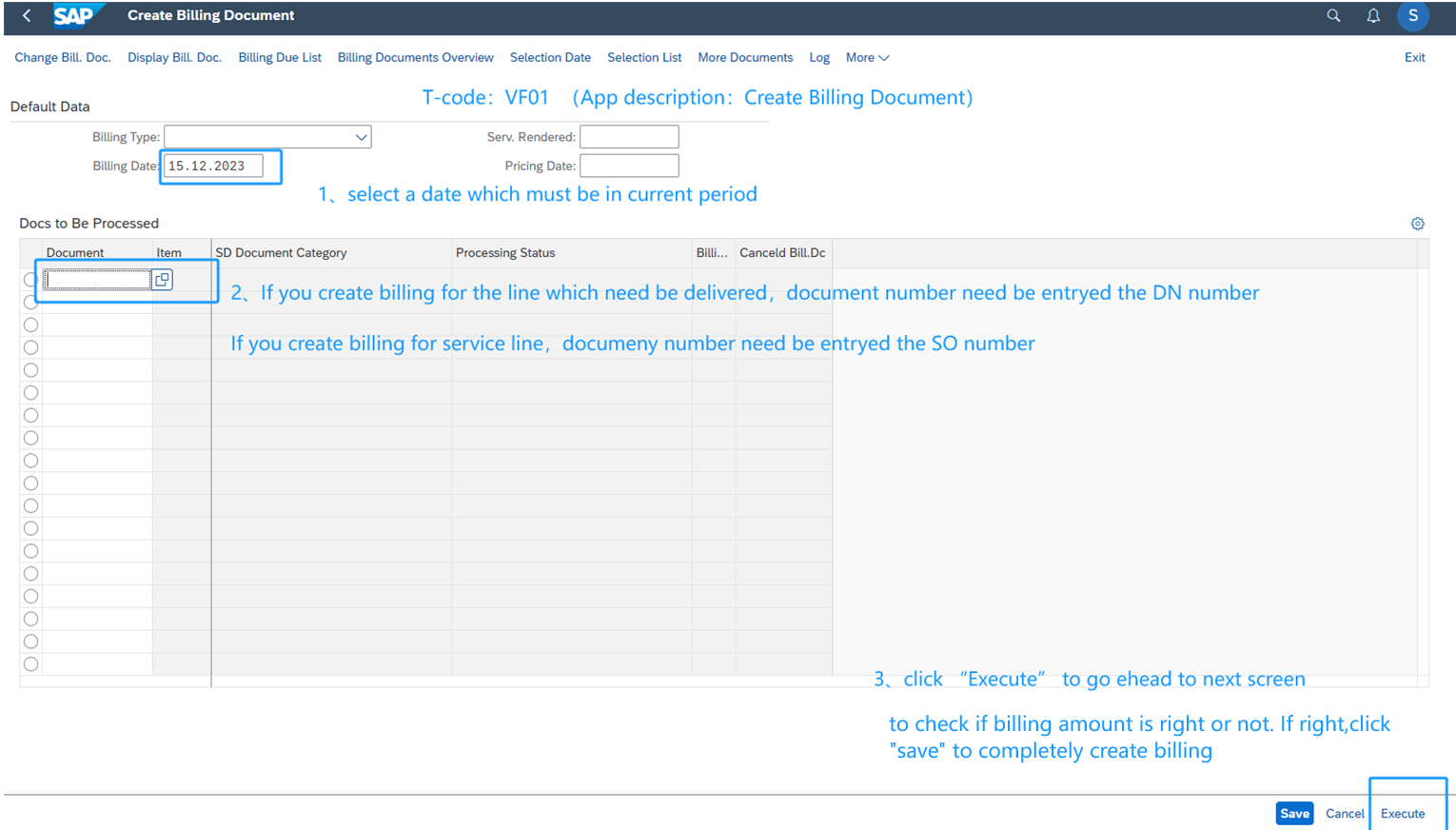Click the Cancel button

[1345, 814]
